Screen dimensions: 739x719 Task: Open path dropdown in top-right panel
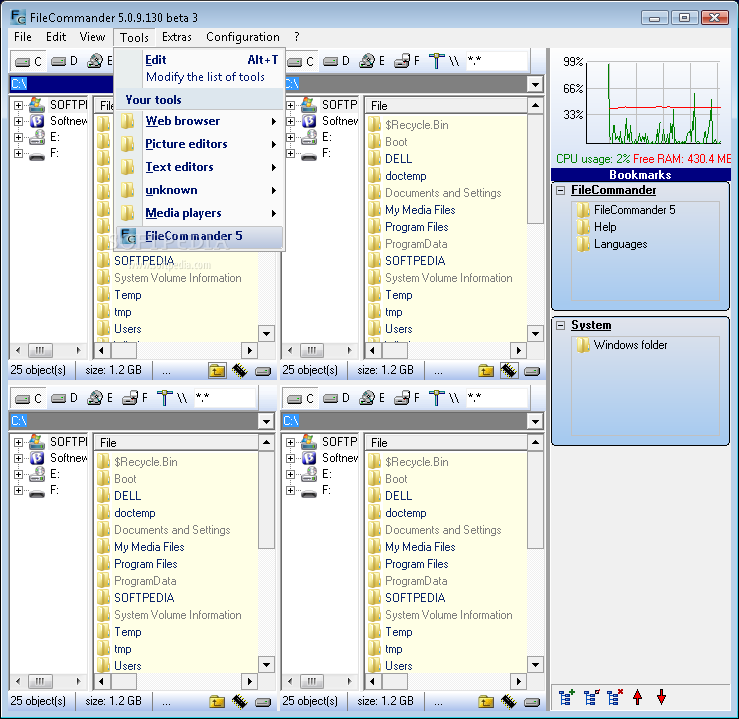coord(535,85)
